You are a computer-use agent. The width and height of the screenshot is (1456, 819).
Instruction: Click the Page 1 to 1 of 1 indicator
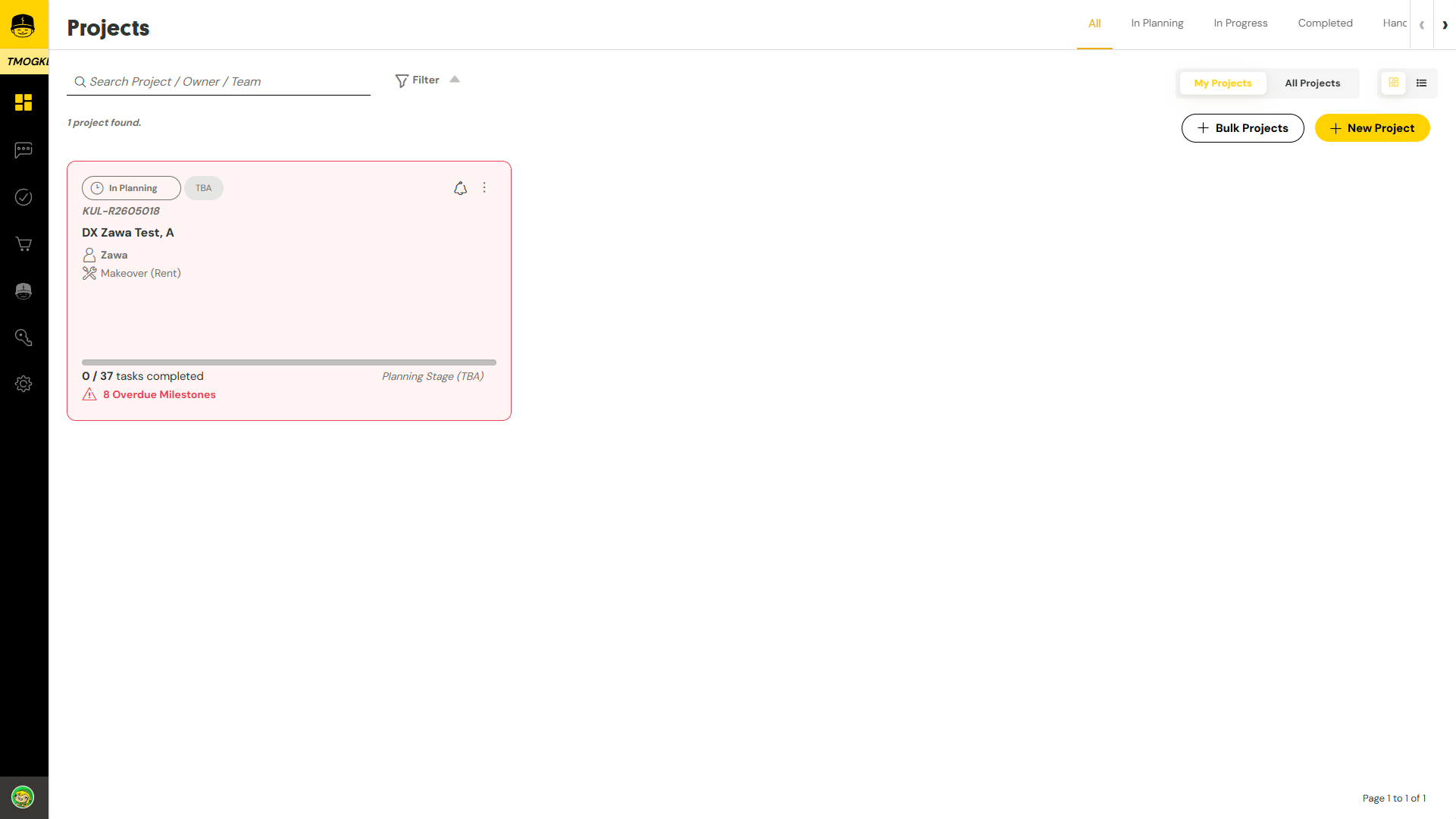pos(1394,799)
